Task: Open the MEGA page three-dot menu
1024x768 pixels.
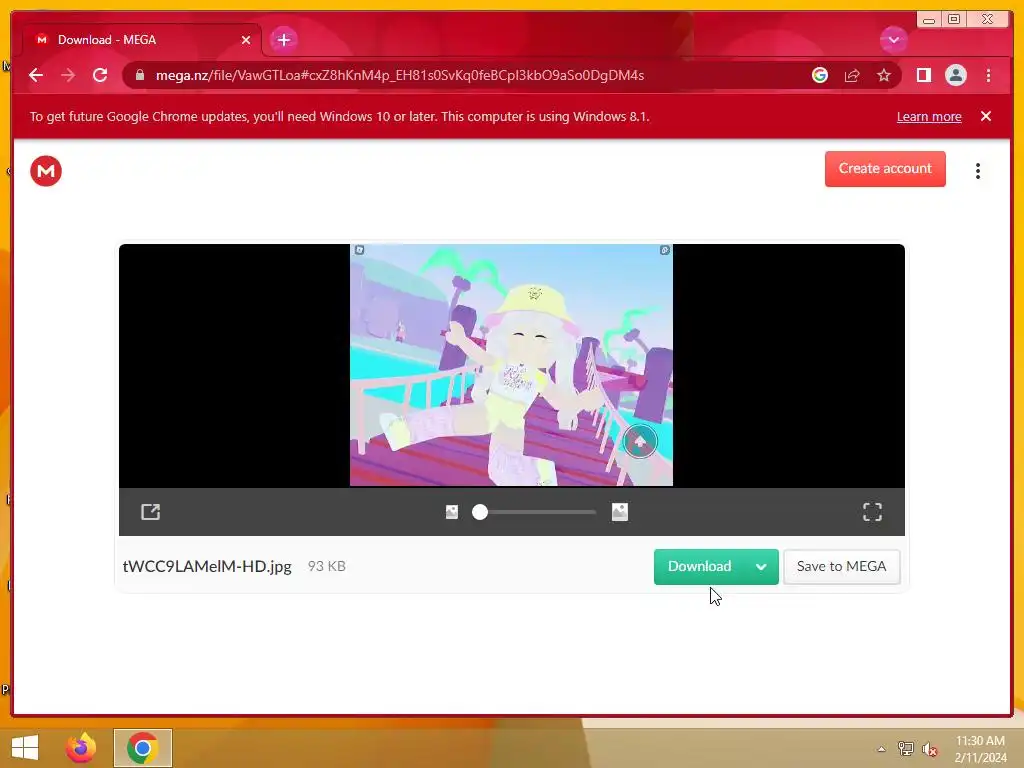Action: click(x=978, y=171)
